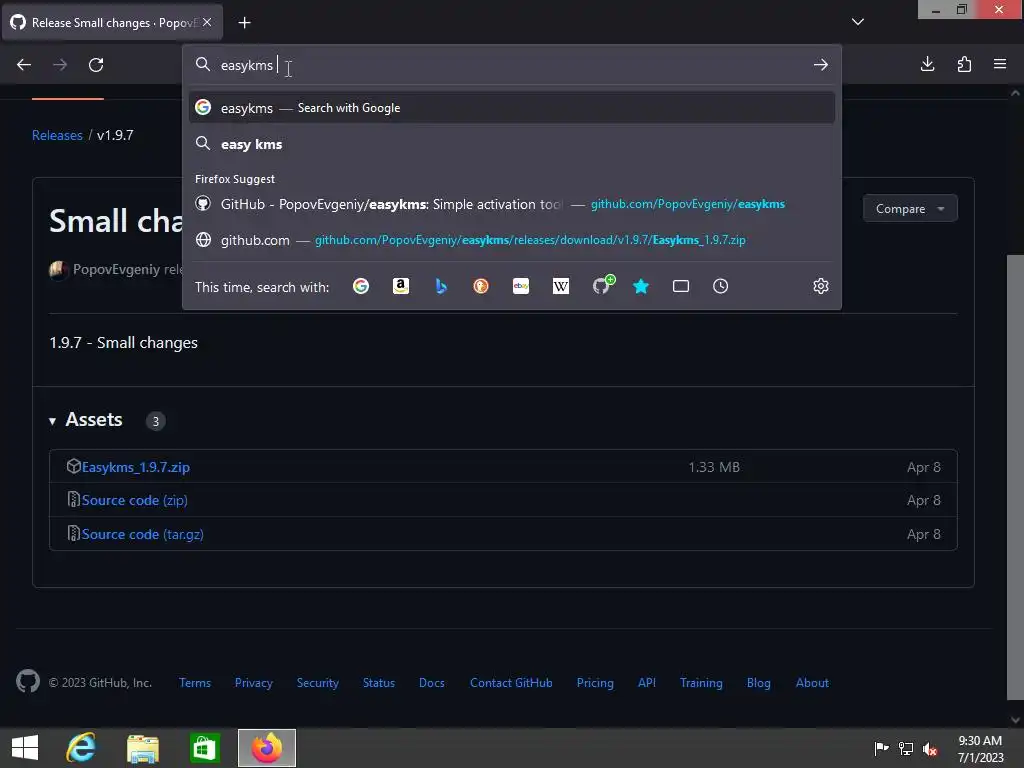This screenshot has width=1024, height=768.
Task: Open the Store app from taskbar
Action: pyautogui.click(x=204, y=748)
